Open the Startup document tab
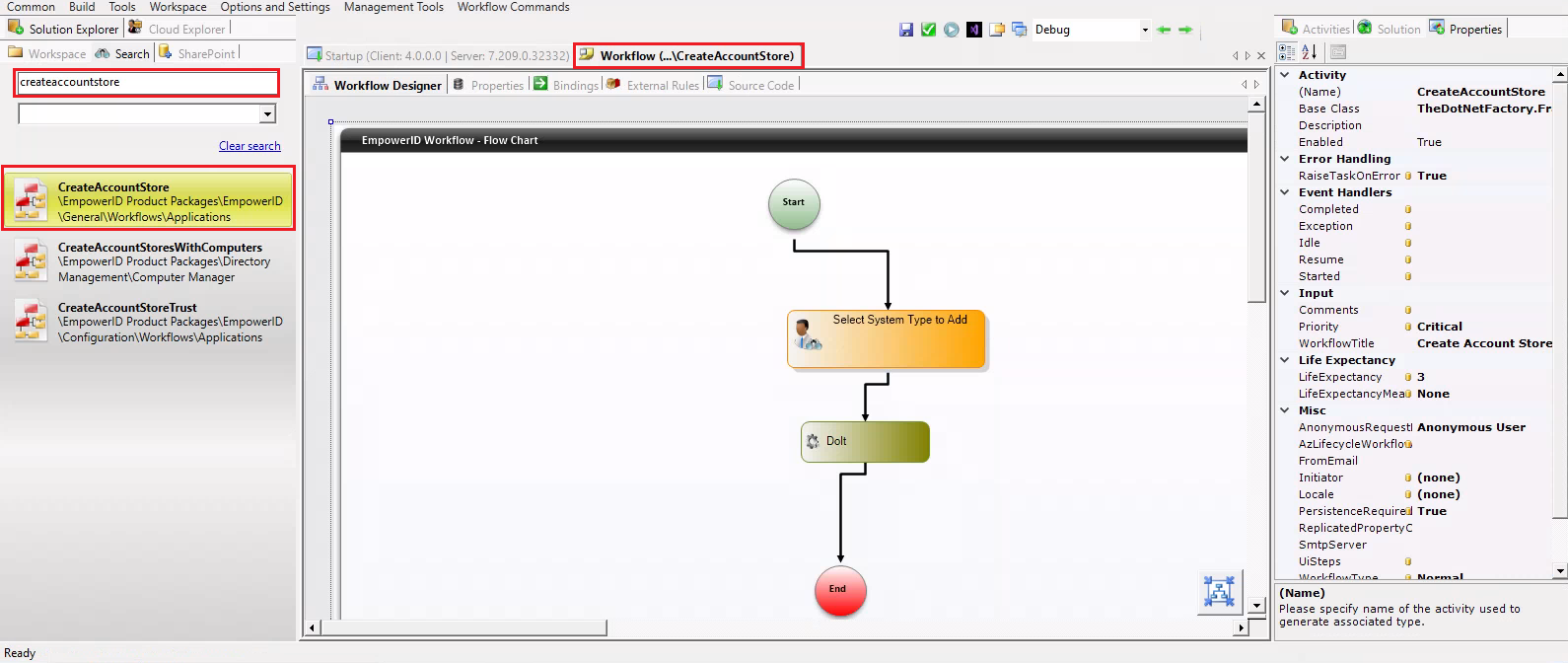The image size is (1568, 663). pyautogui.click(x=438, y=55)
